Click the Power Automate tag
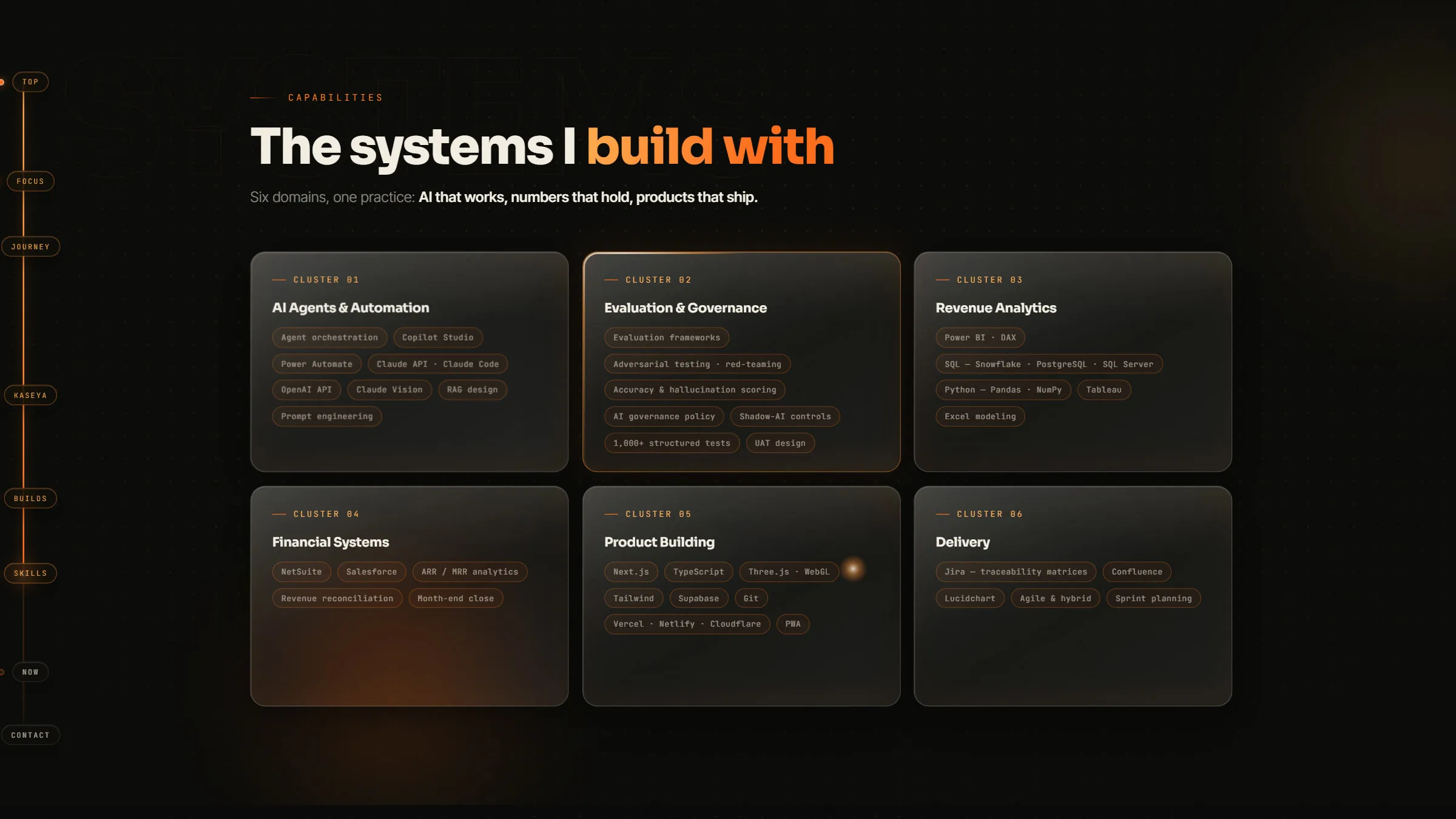Viewport: 1456px width, 819px height. click(317, 365)
